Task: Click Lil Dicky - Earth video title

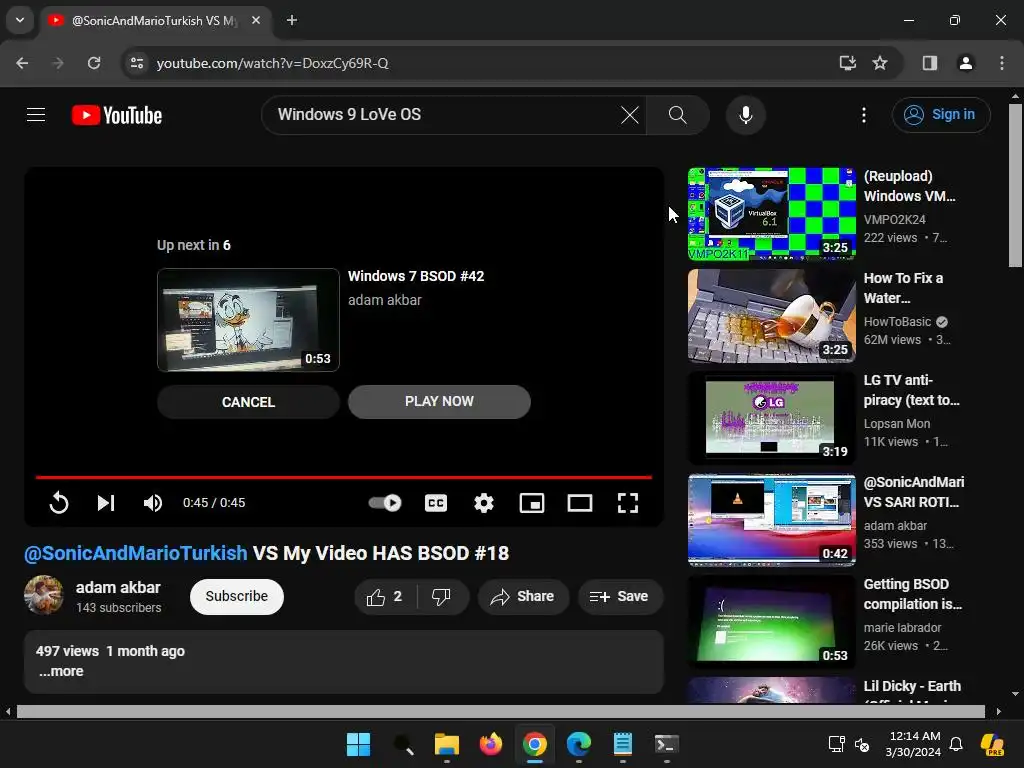Action: [912, 686]
